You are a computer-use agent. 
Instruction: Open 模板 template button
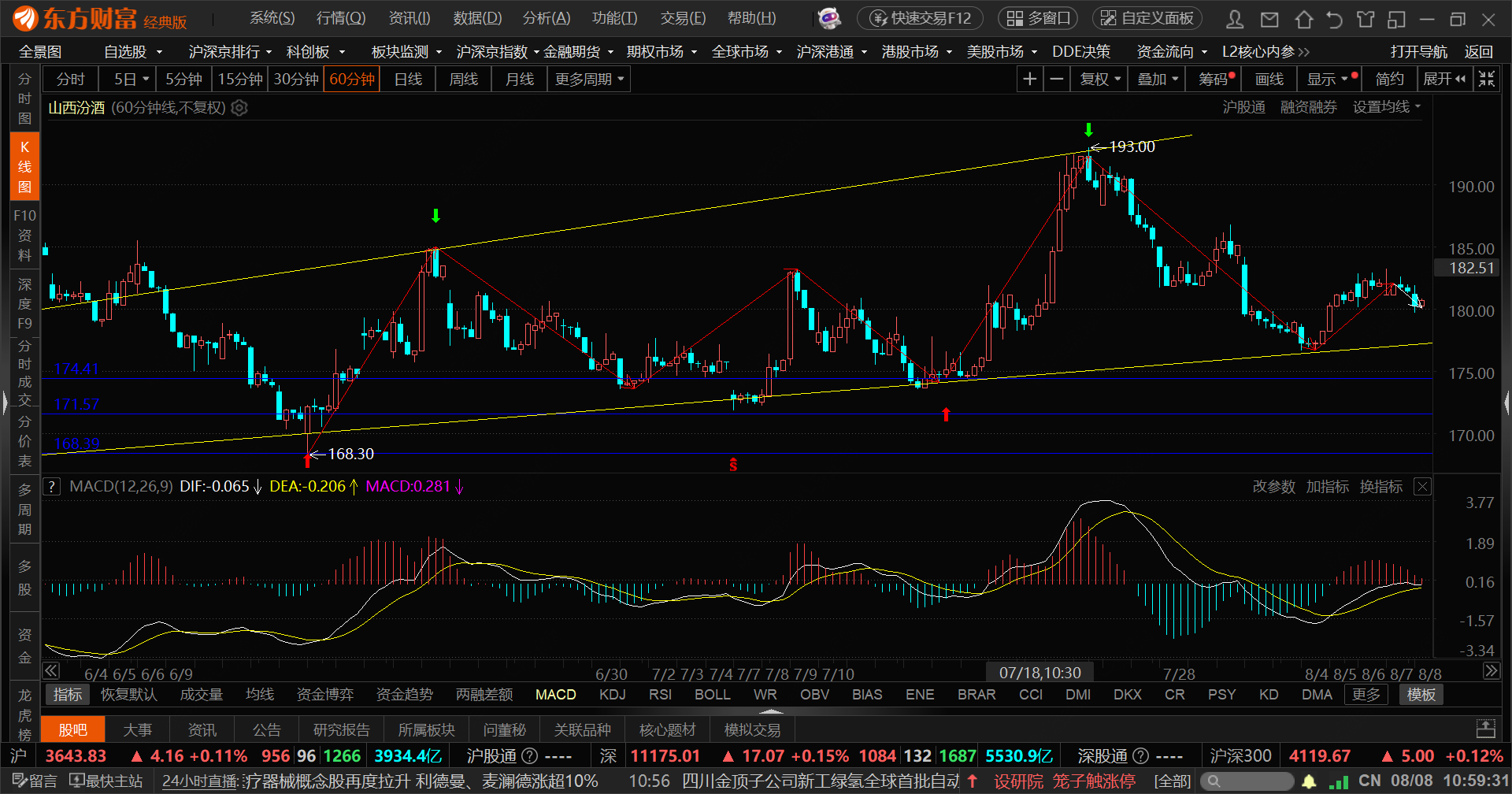tap(1421, 695)
